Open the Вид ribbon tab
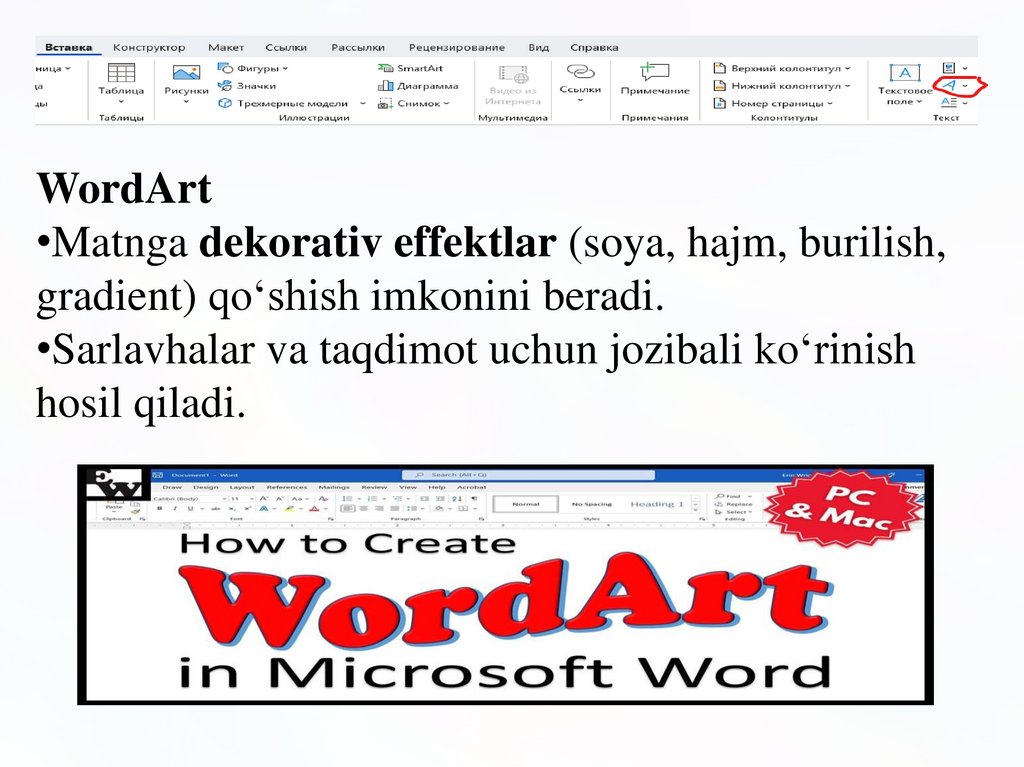The image size is (1024, 767). point(539,47)
